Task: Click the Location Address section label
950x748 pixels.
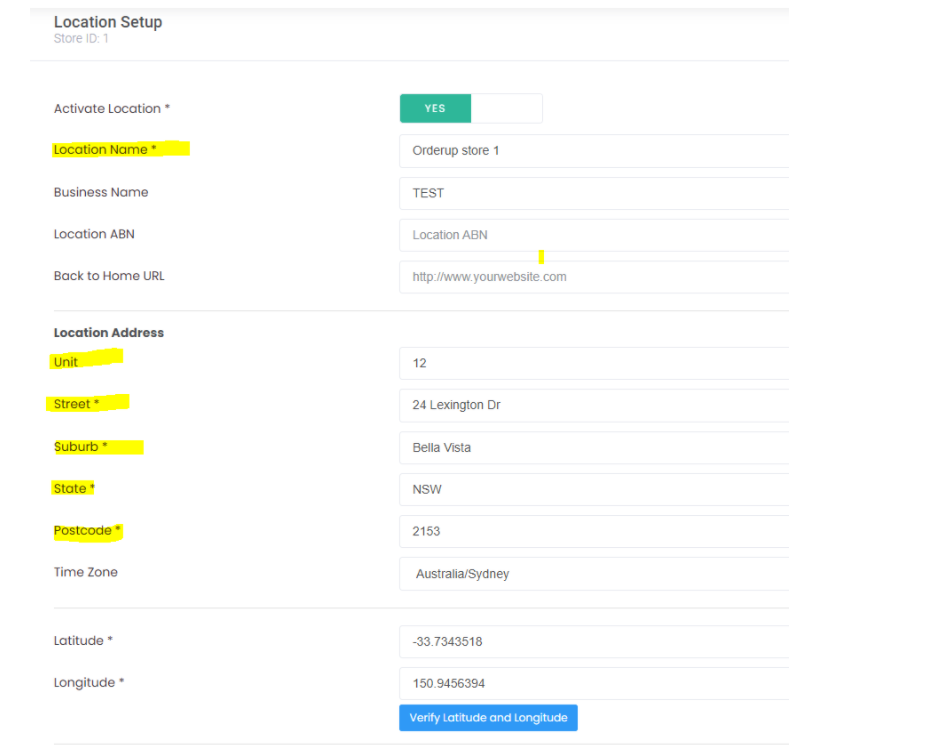Action: pos(109,333)
